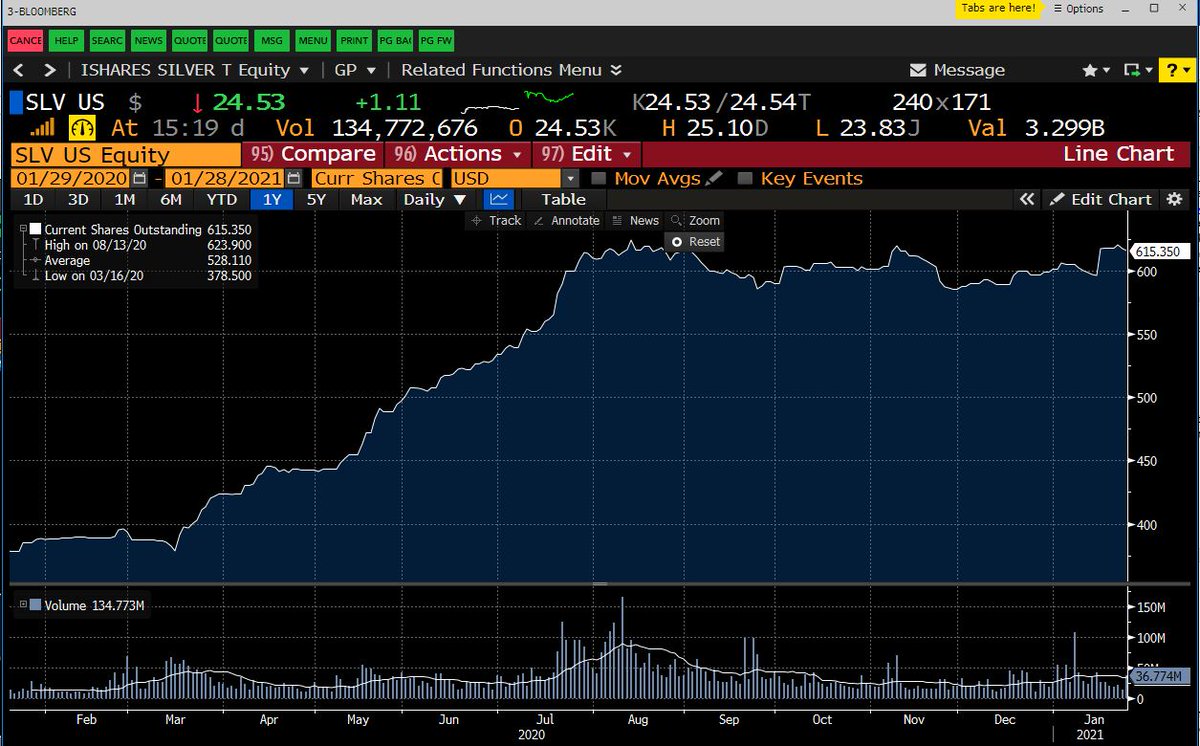Screen dimensions: 1200x746
Task: Click Current Shares Outstanding white color swatch
Action: pyautogui.click(x=37, y=229)
